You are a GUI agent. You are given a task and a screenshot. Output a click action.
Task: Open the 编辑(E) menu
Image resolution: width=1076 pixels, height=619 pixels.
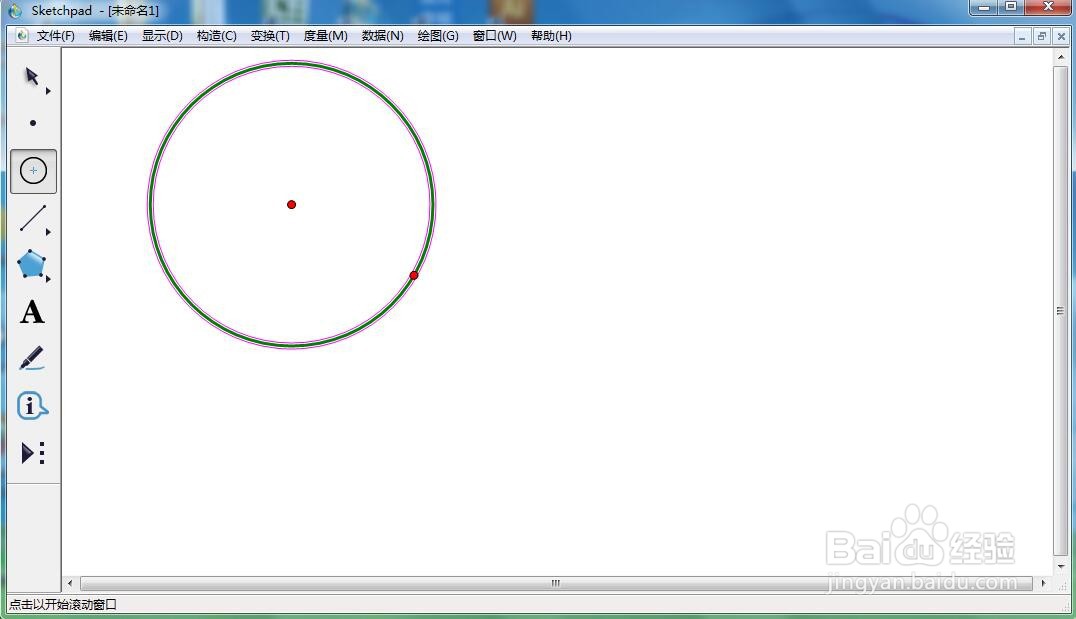tap(108, 36)
